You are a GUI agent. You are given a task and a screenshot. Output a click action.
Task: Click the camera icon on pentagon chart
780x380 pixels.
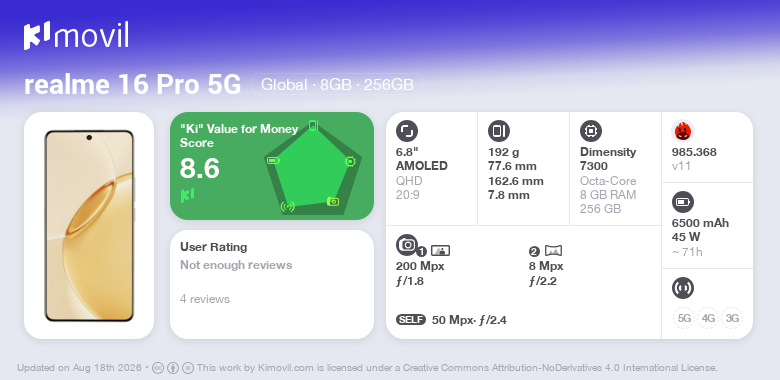(x=333, y=201)
